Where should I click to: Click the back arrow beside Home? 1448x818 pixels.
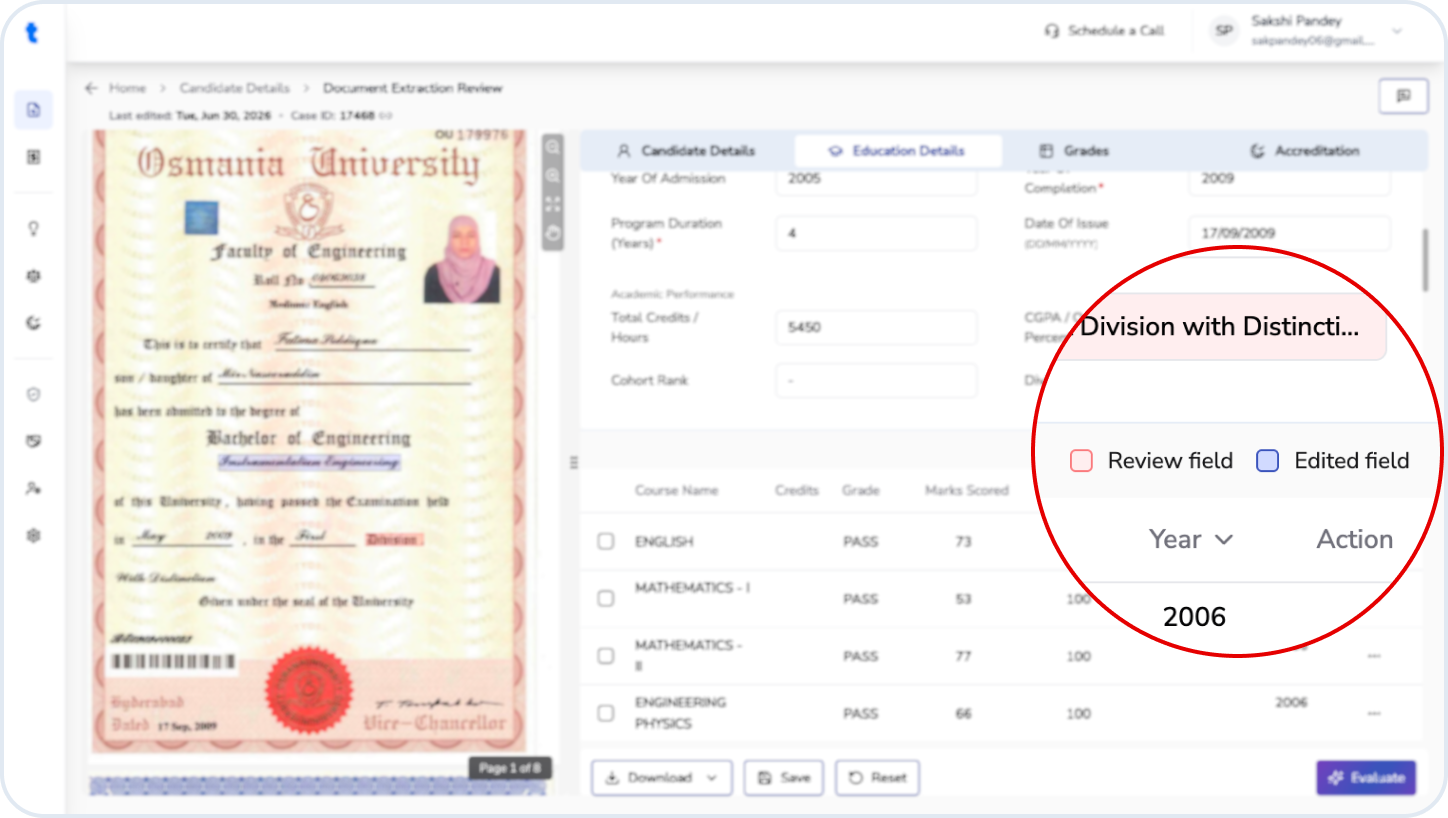pyautogui.click(x=92, y=88)
